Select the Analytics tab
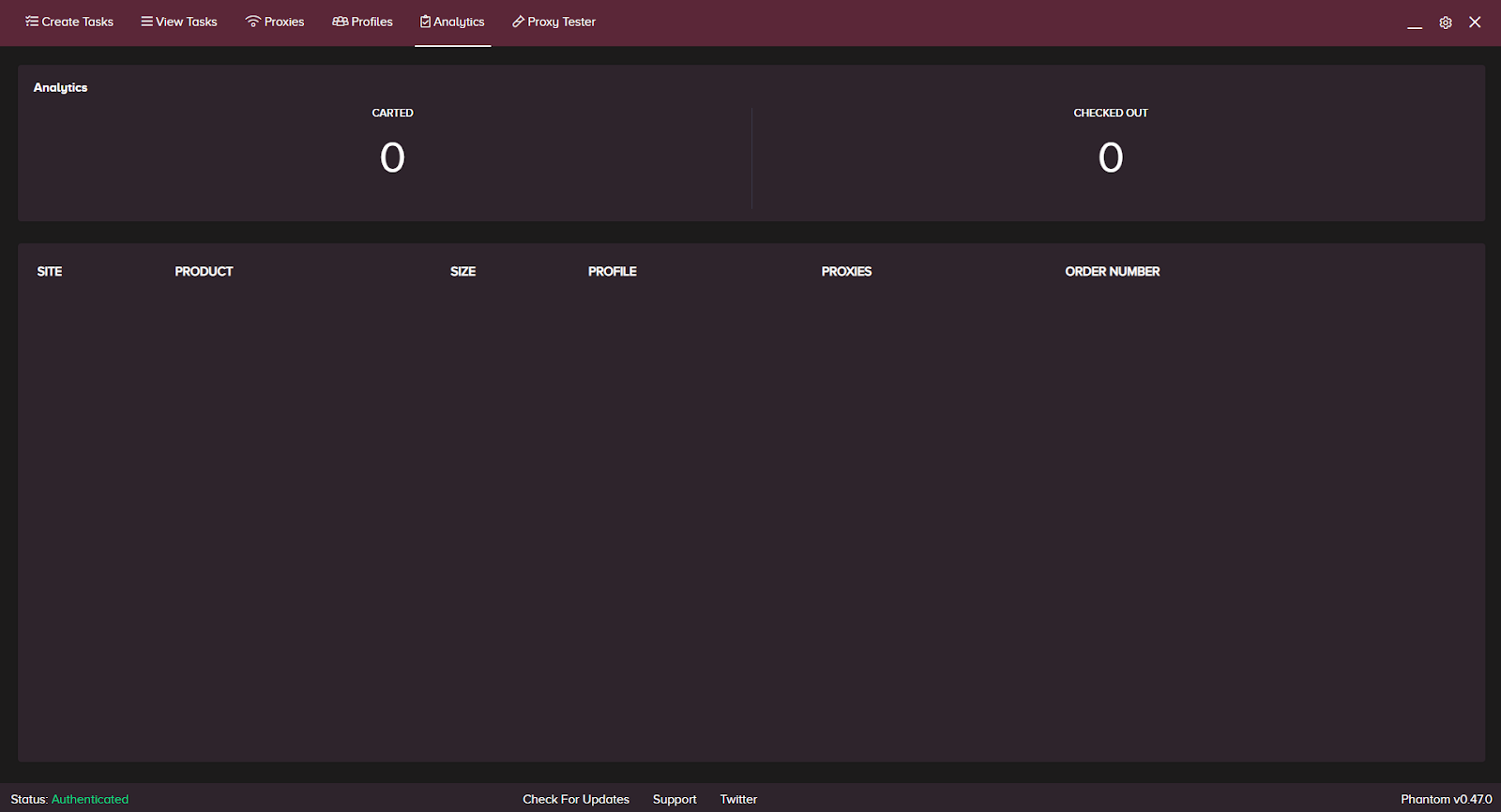 tap(452, 22)
